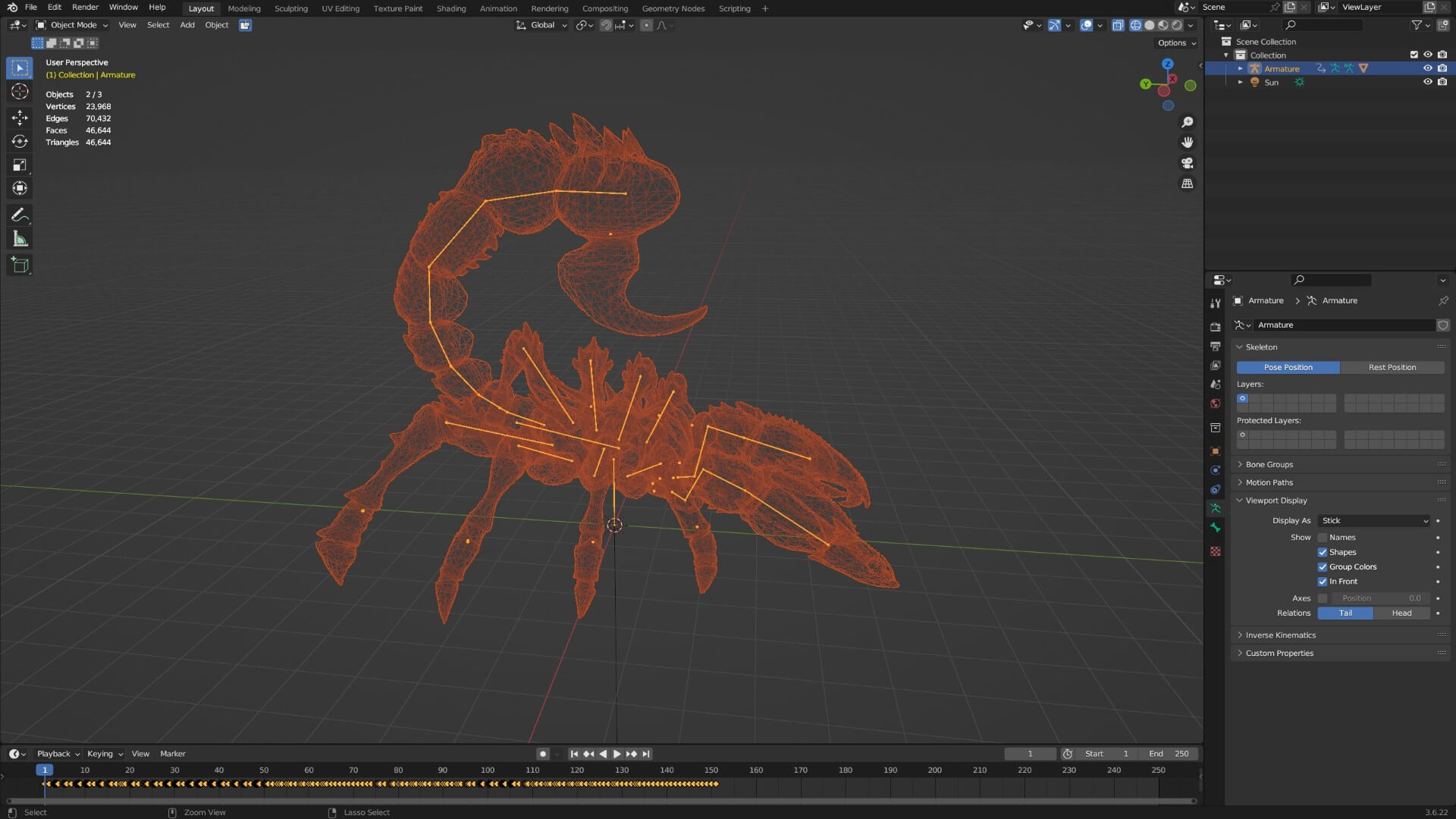The width and height of the screenshot is (1456, 819).
Task: Uncheck the Shapes checkbox
Action: pos(1323,553)
